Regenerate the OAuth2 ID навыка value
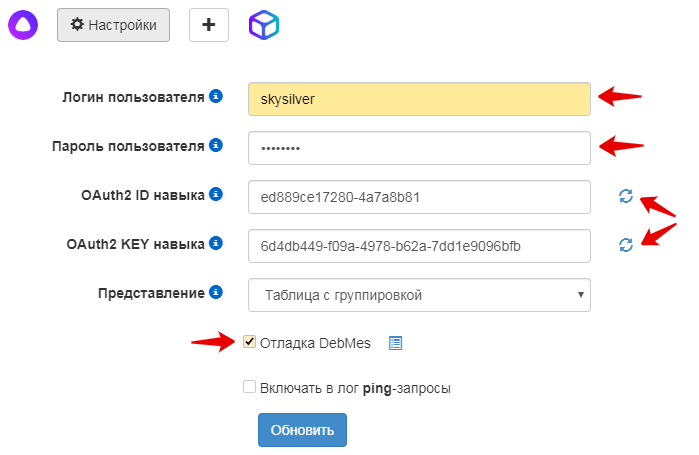The height and width of the screenshot is (455, 699). 625,196
